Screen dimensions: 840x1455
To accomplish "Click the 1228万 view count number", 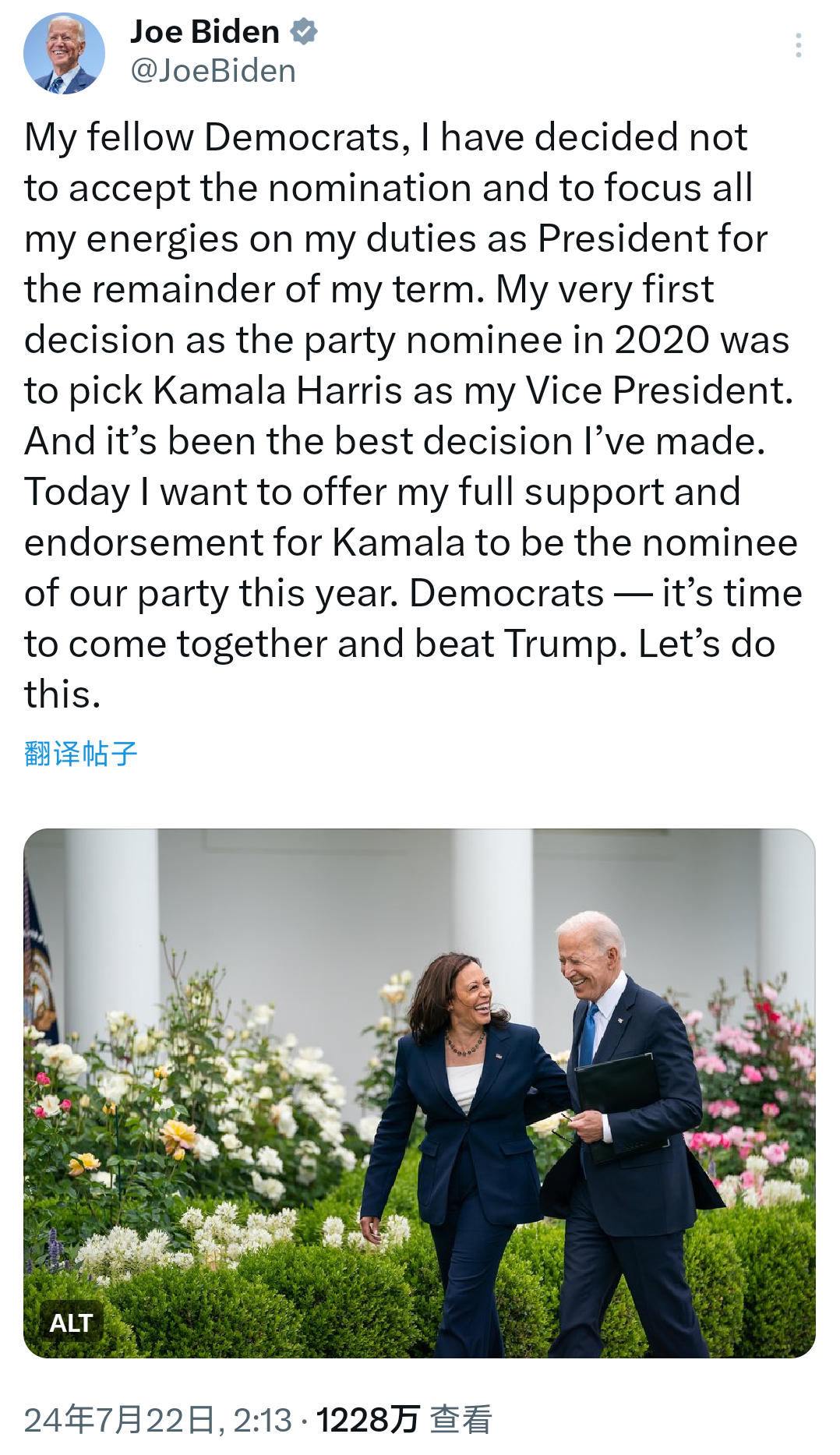I will pos(367,1420).
